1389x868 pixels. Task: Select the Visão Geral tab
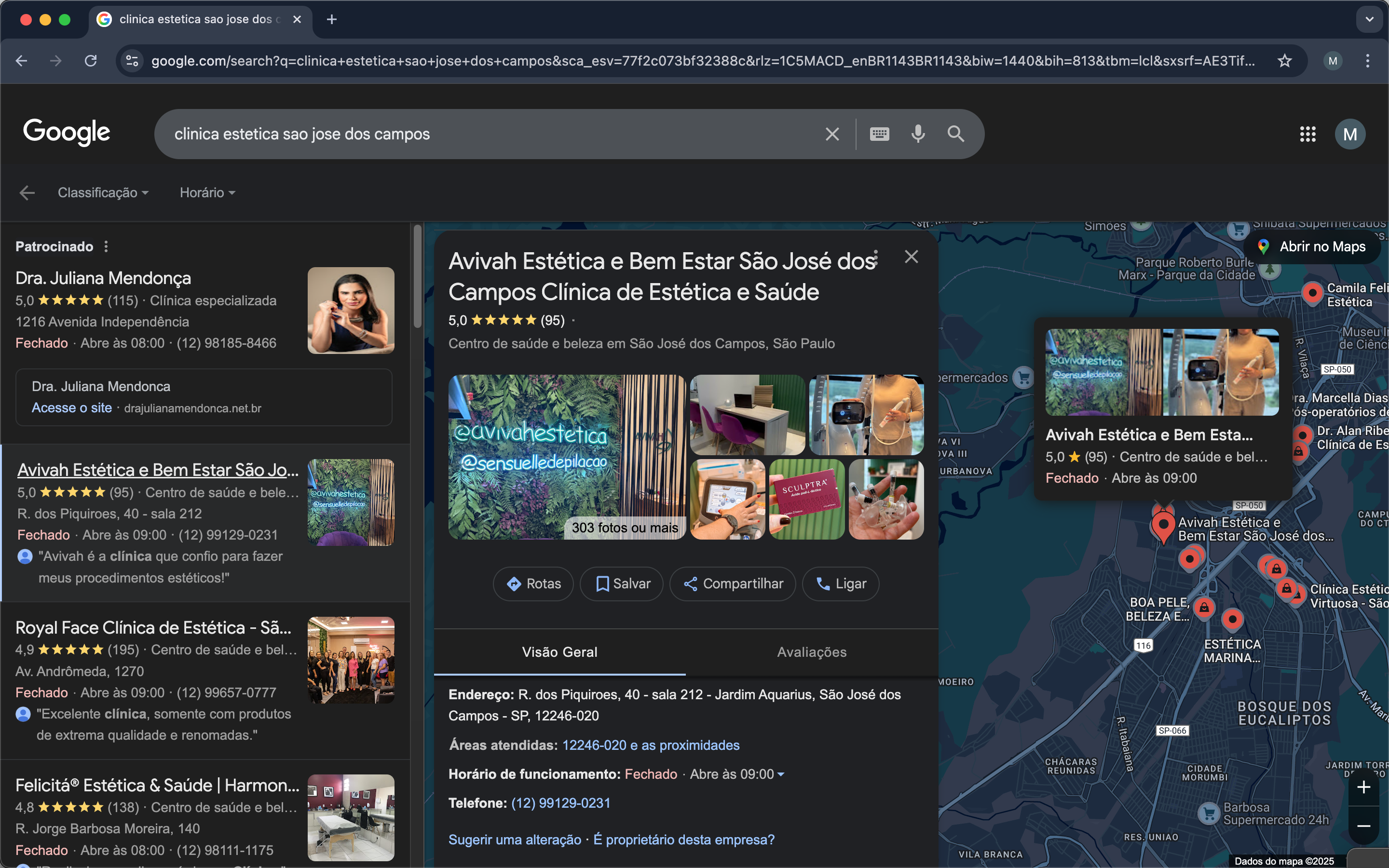click(559, 652)
